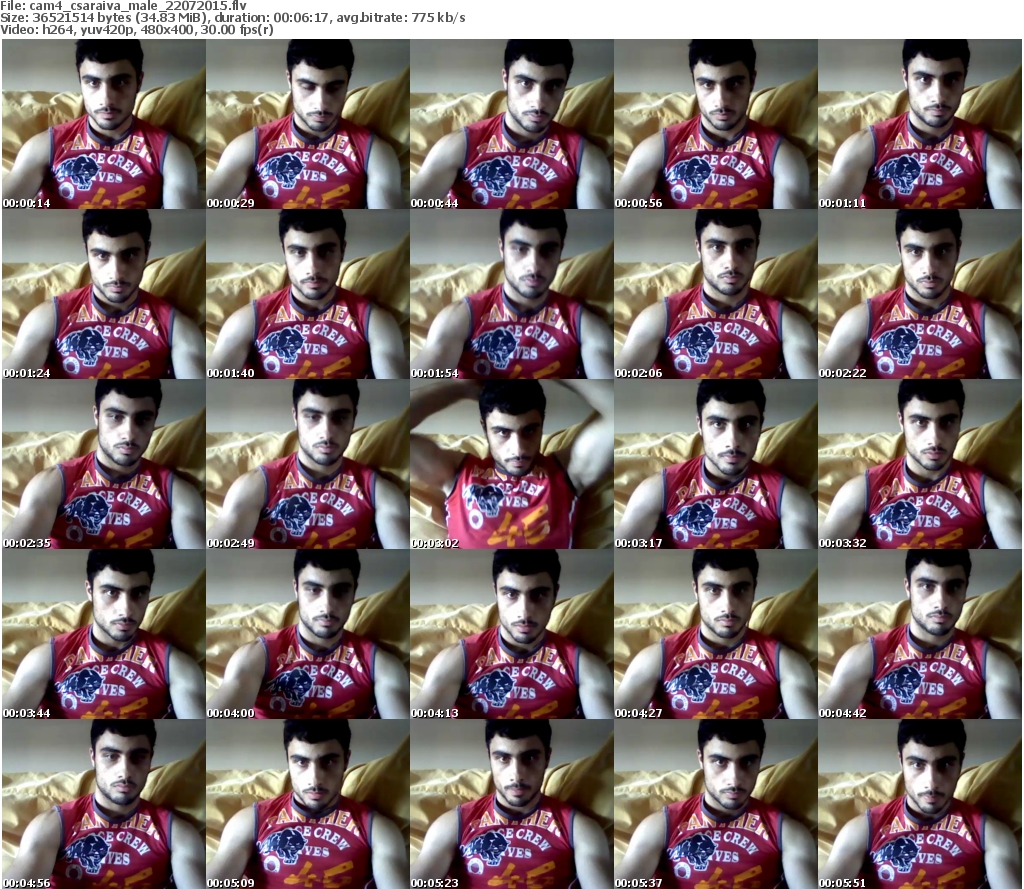View the frame timestamped 00:03:17
This screenshot has height=889, width=1024.
point(716,464)
